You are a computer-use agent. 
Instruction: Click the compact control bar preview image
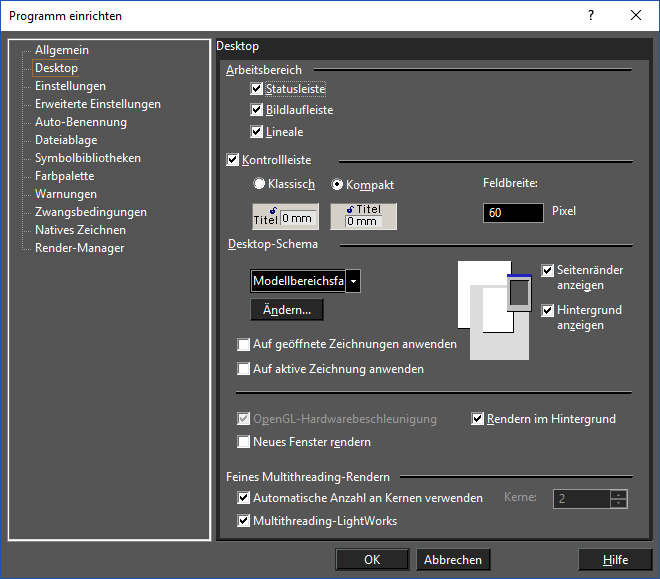[x=363, y=217]
